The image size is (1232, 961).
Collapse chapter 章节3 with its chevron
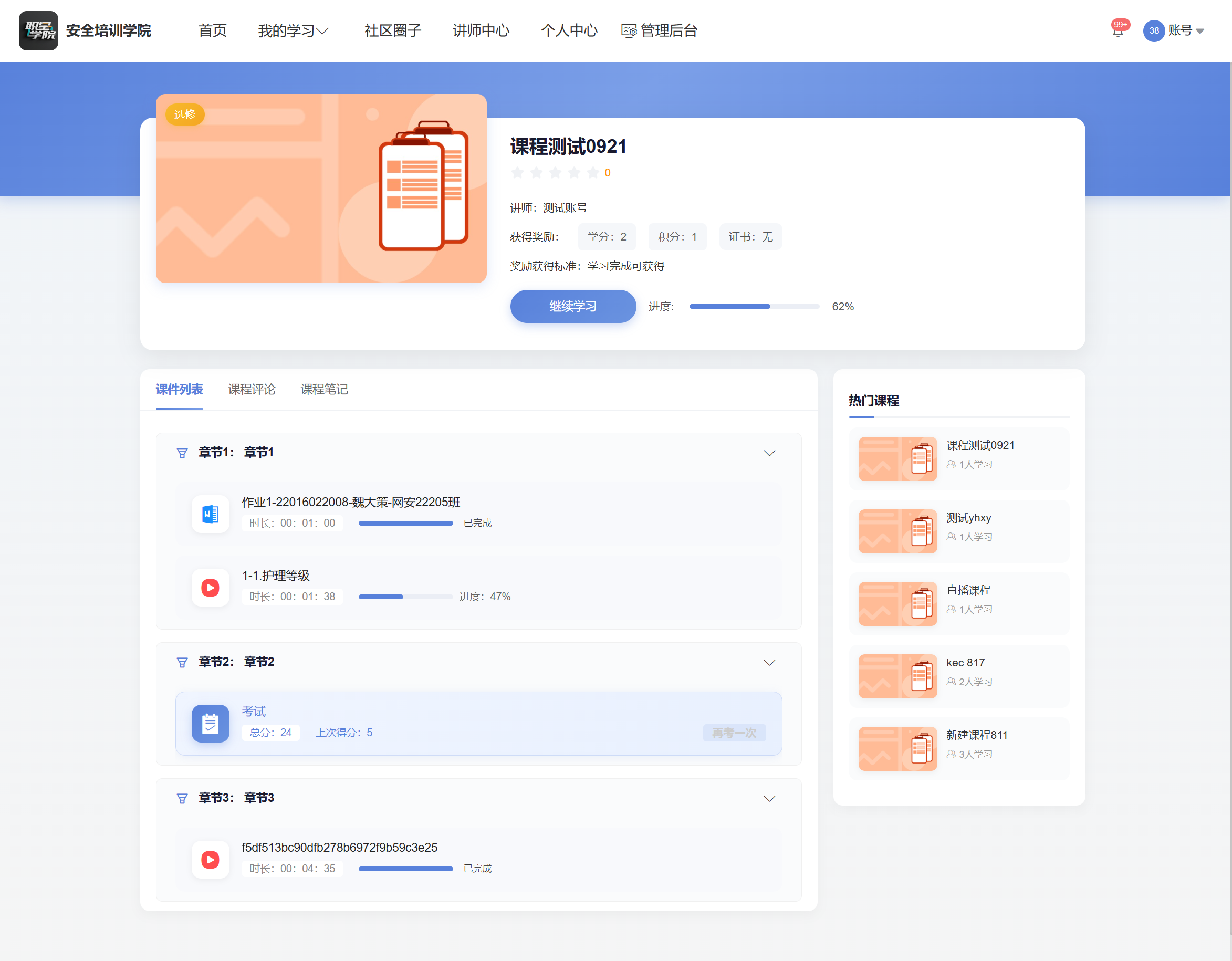click(769, 798)
